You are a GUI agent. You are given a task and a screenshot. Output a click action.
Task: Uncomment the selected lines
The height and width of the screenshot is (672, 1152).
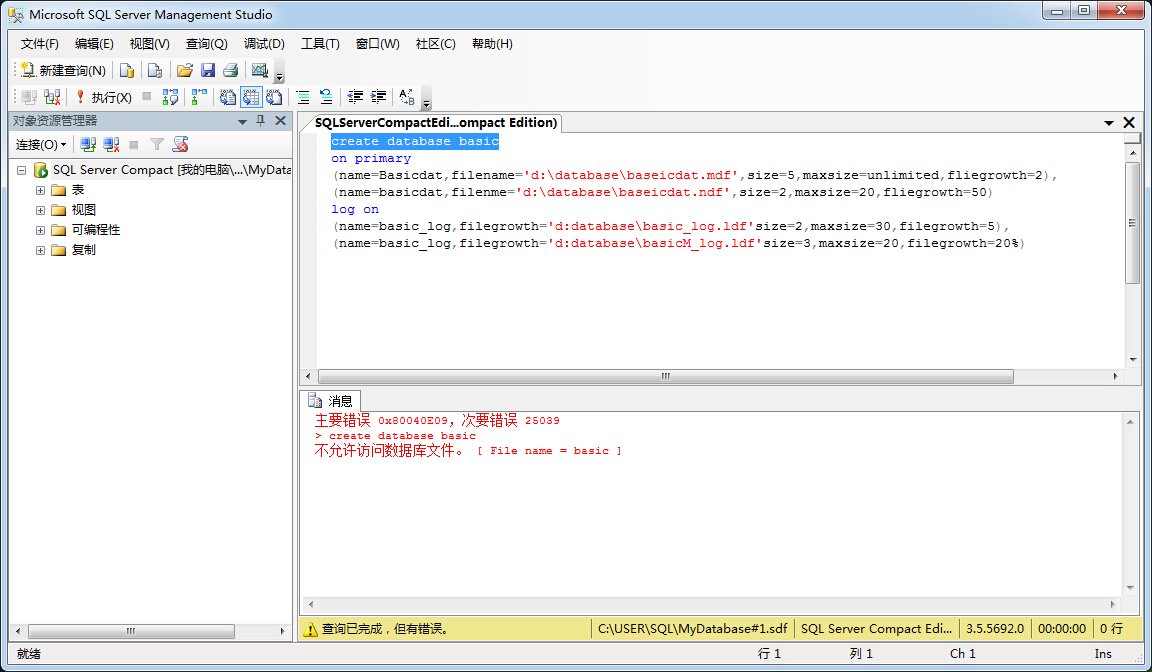326,97
